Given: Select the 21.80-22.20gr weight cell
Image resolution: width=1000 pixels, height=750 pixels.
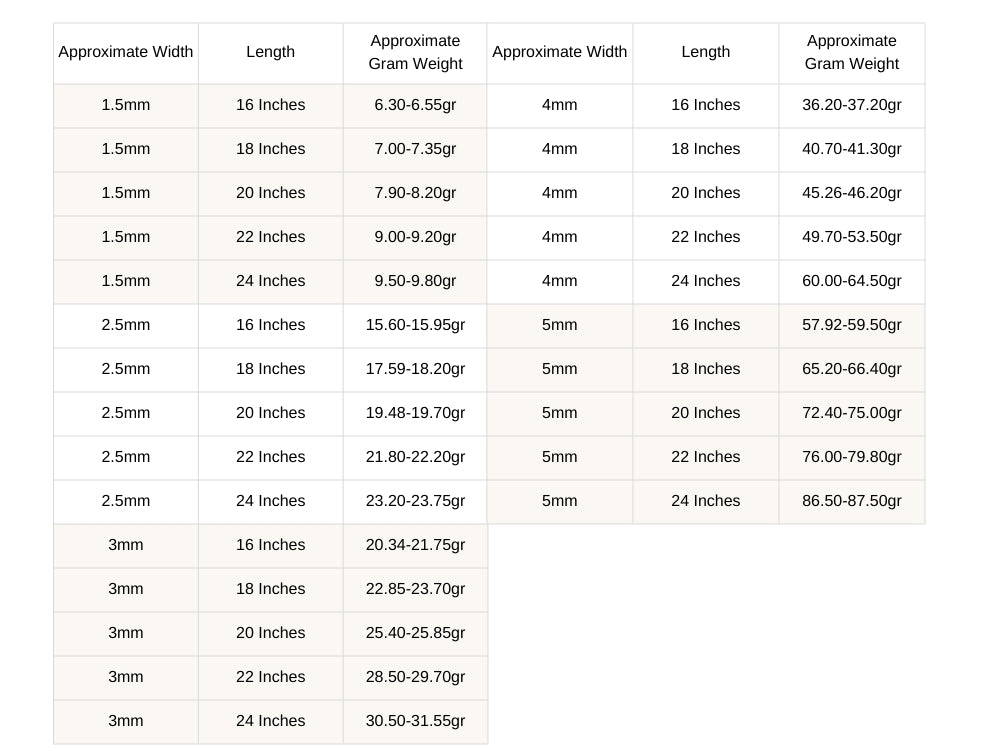Looking at the screenshot, I should pos(415,457).
